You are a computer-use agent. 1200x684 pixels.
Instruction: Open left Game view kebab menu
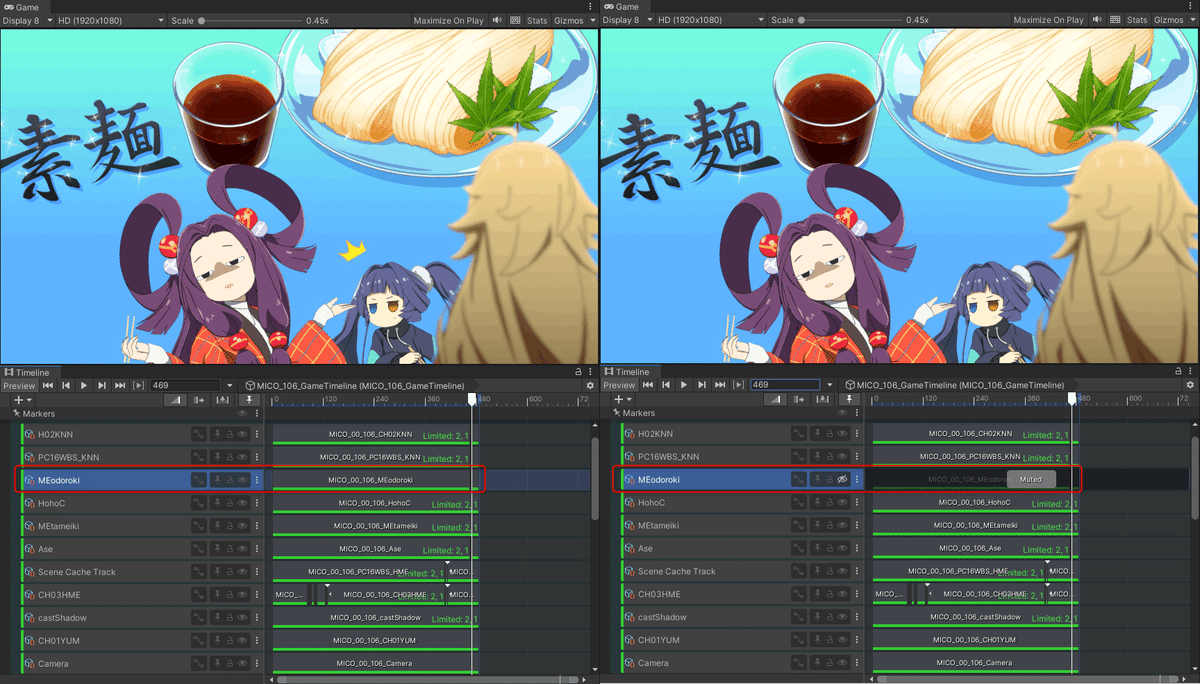591,7
